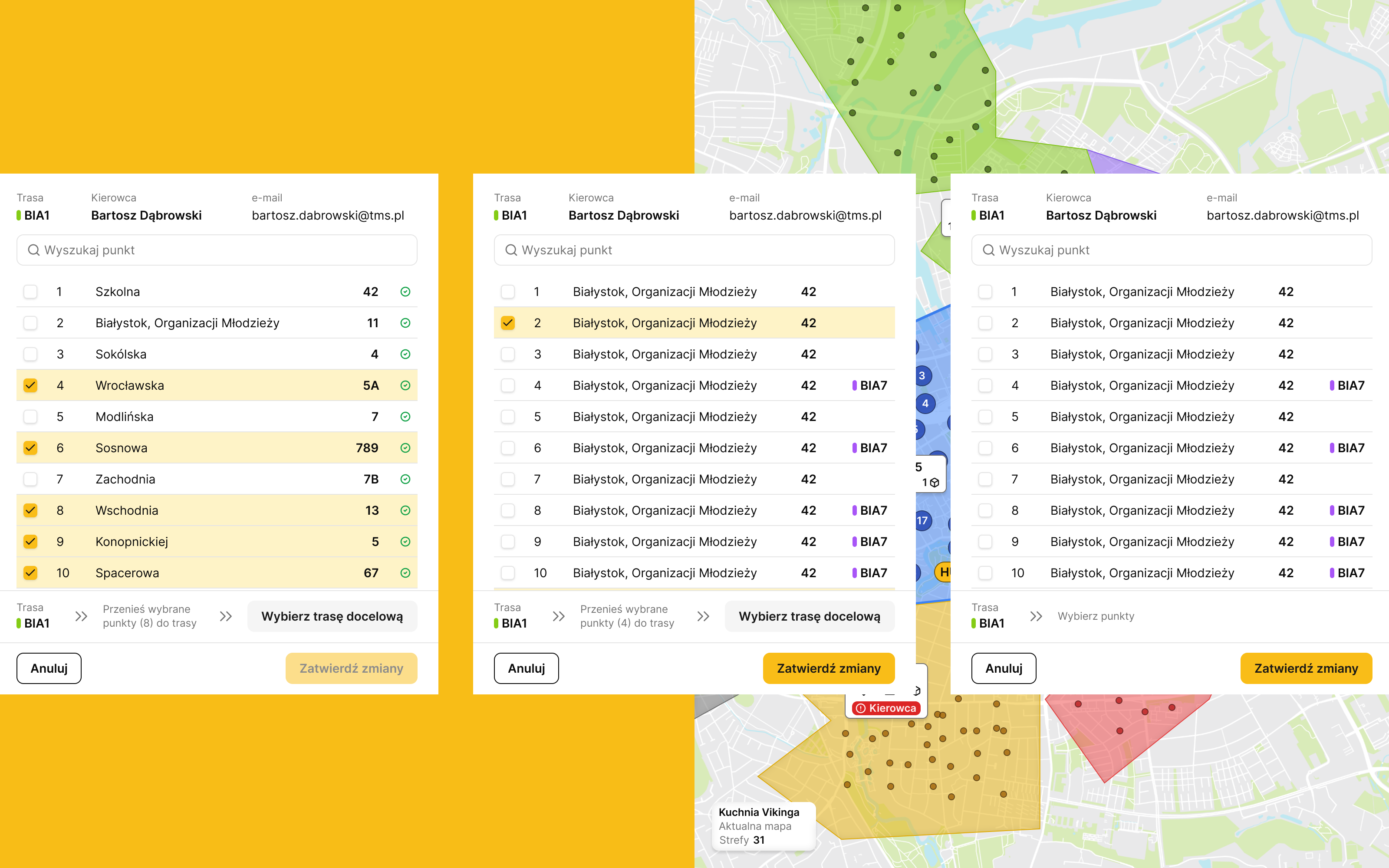Click row 7 address in right panel

1142,479
